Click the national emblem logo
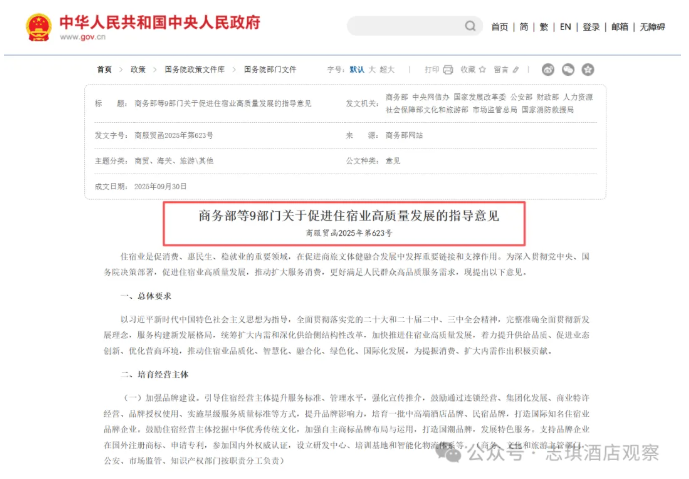The width and height of the screenshot is (689, 479). click(38, 26)
